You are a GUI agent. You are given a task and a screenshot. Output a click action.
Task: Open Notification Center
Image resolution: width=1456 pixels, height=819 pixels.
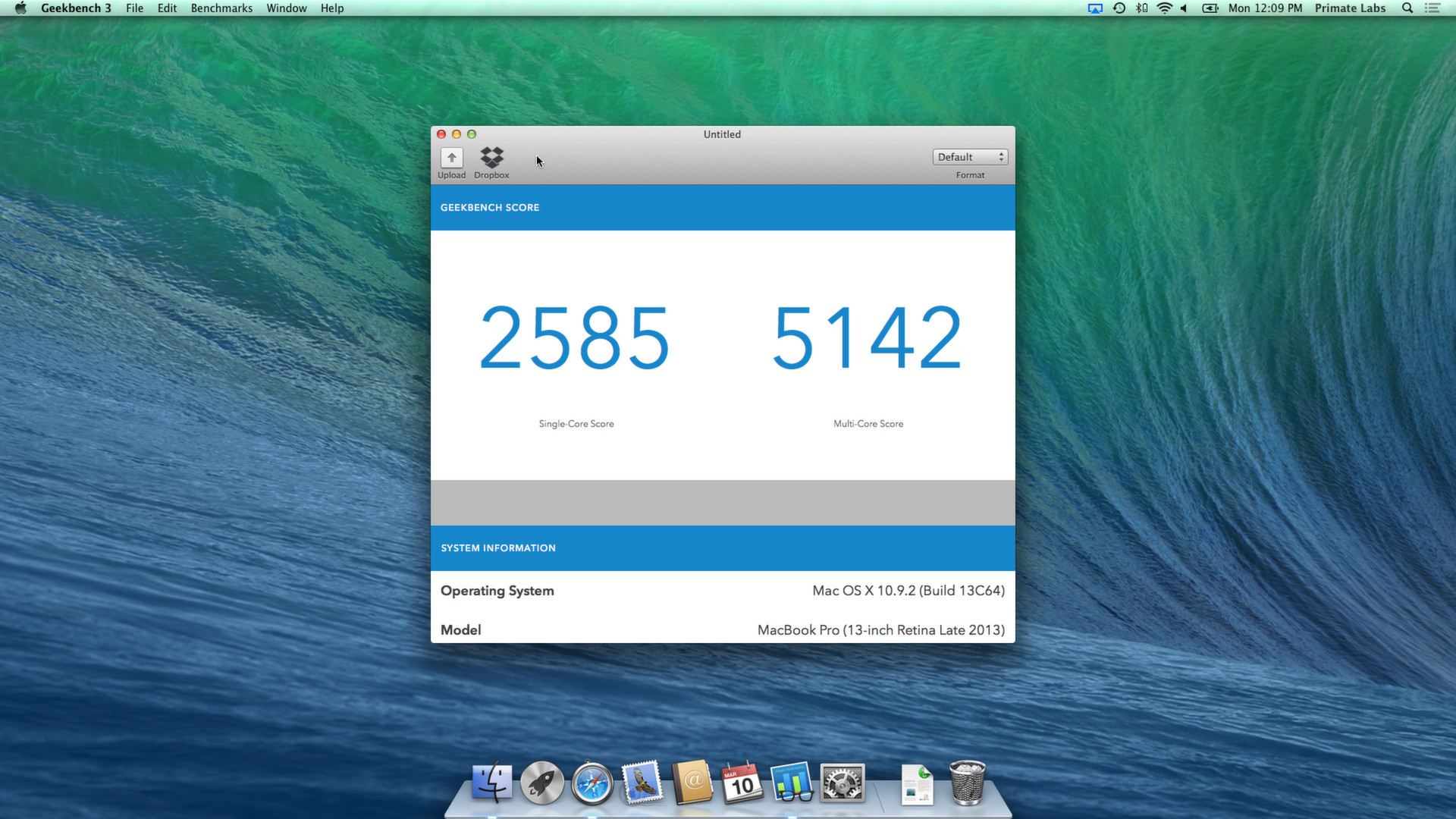coord(1433,8)
